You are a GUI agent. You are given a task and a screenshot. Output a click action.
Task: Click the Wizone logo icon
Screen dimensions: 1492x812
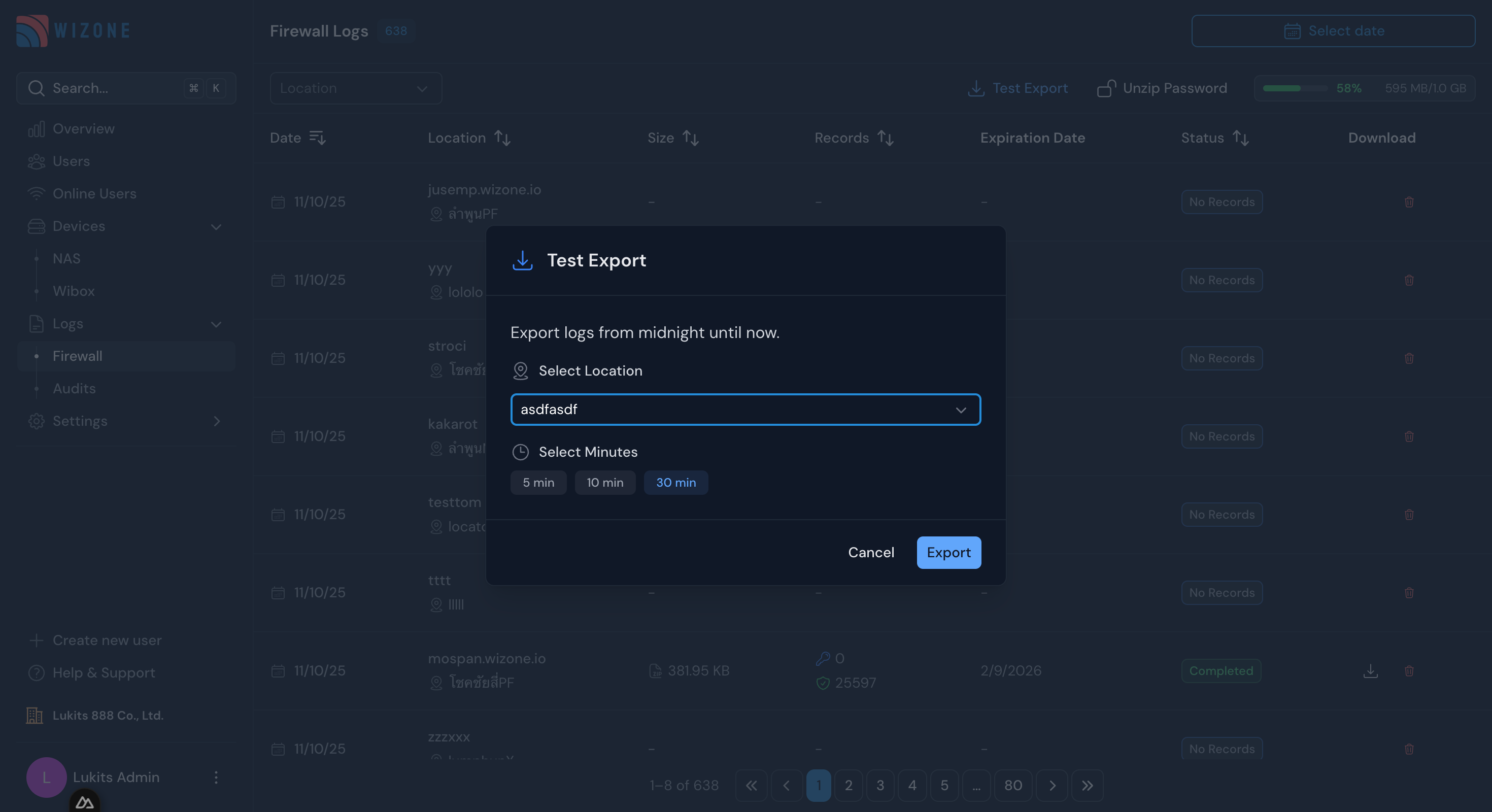(x=32, y=30)
